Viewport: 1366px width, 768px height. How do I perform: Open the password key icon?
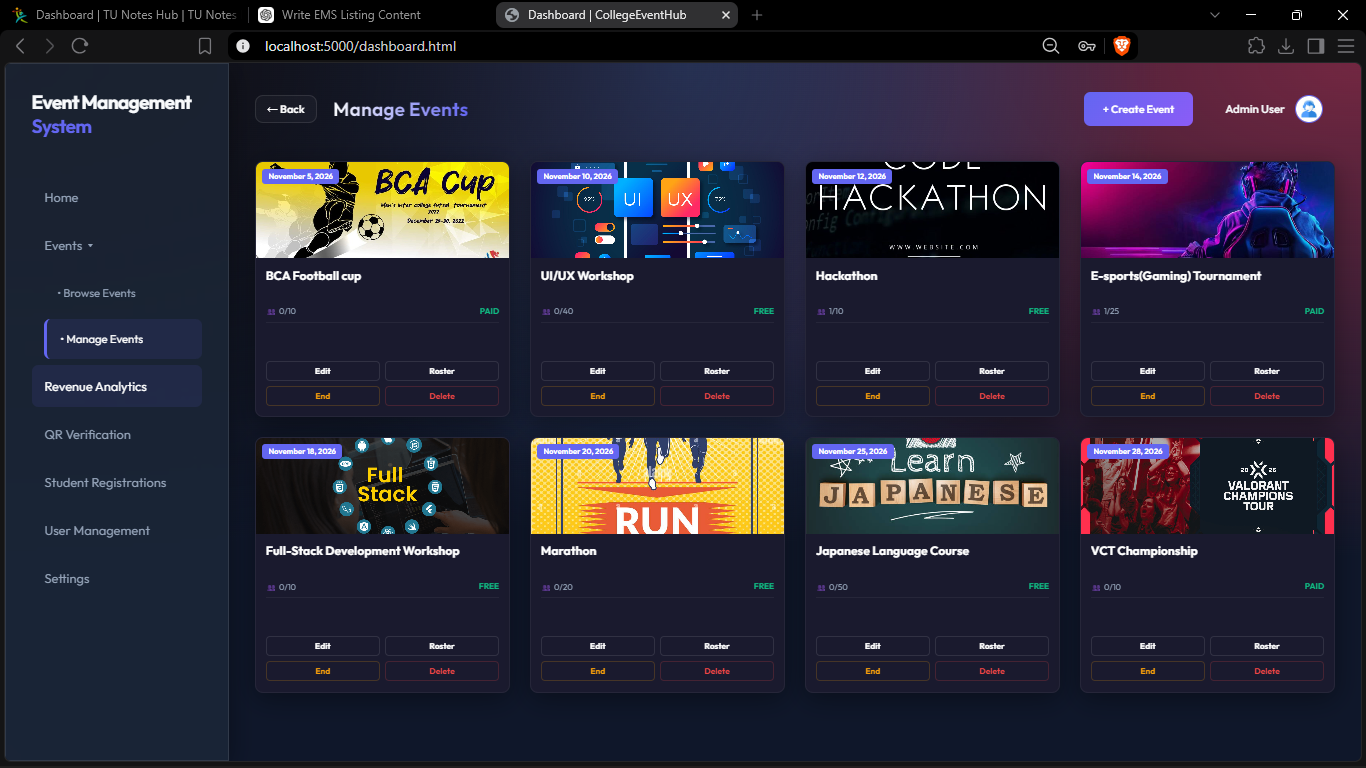[x=1087, y=46]
